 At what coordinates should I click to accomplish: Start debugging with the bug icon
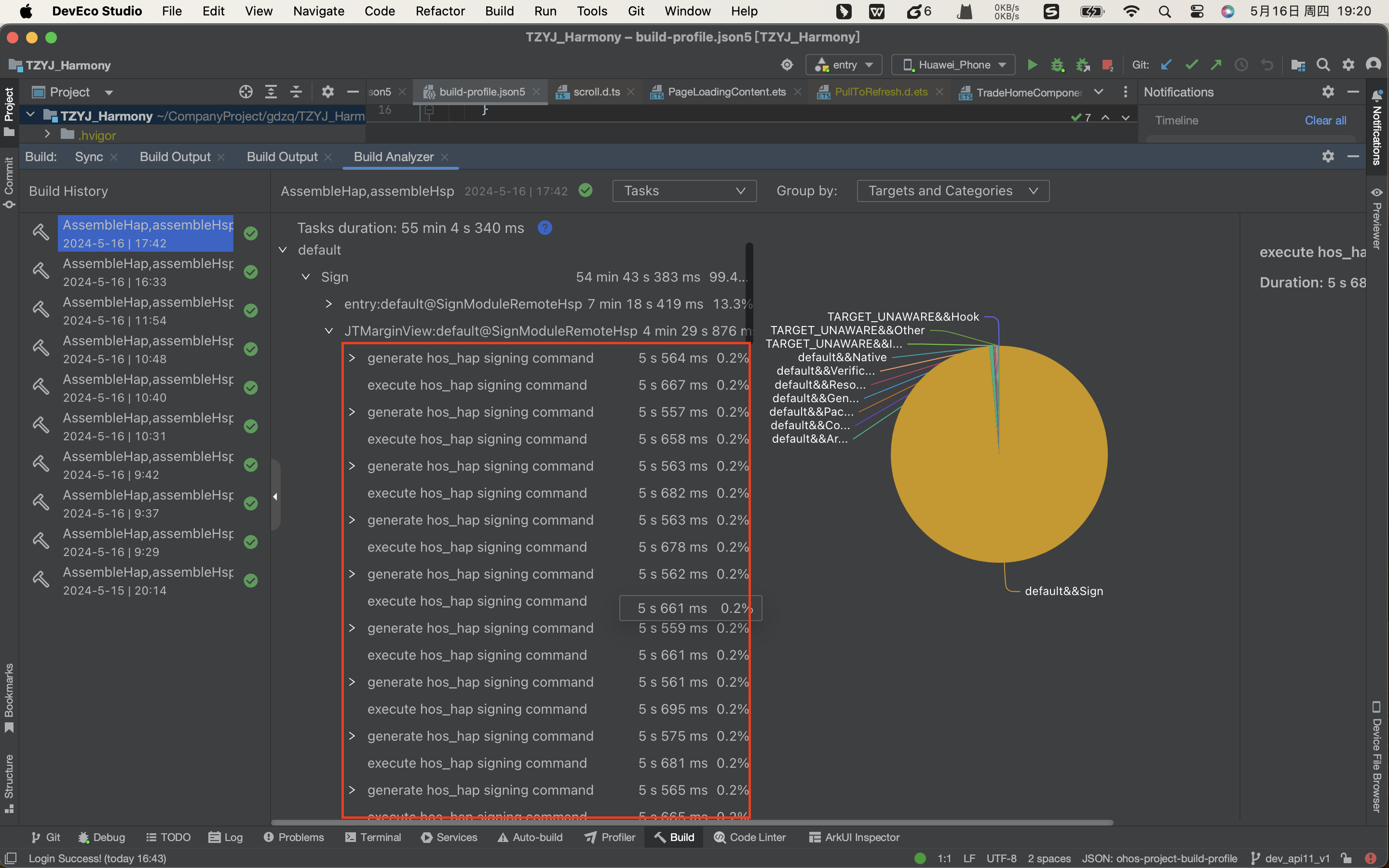point(1057,65)
